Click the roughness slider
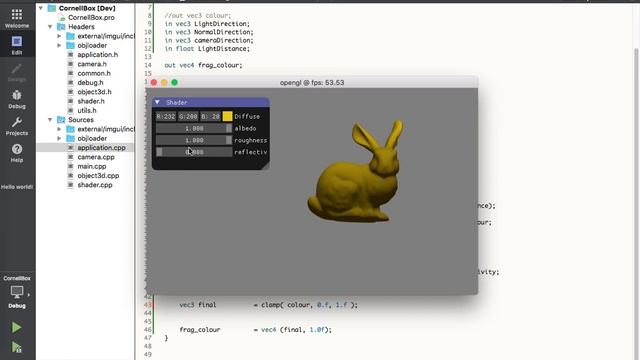The width and height of the screenshot is (640, 360). 194,140
